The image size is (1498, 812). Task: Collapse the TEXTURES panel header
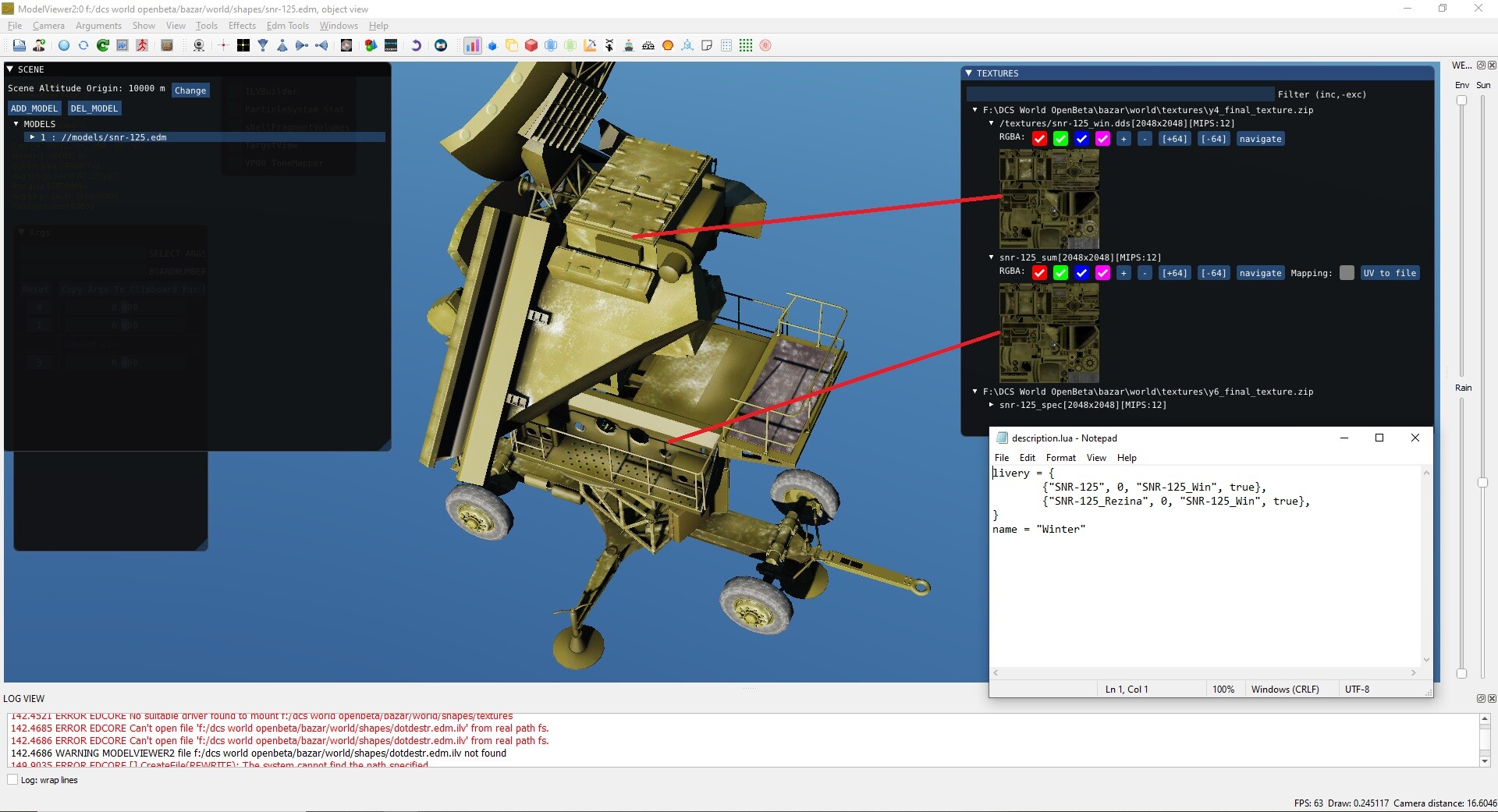click(969, 73)
